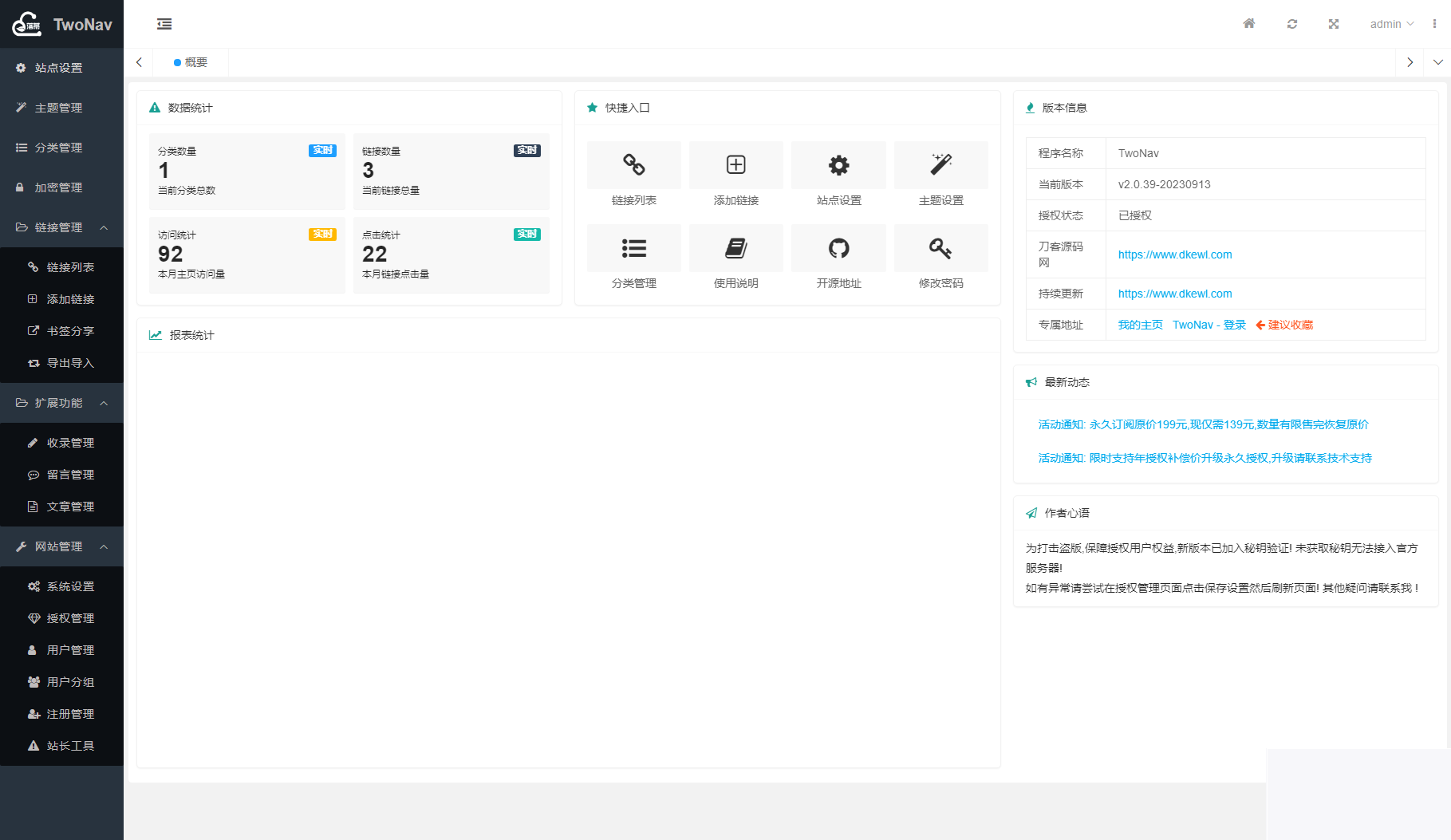Open the 添加链接 quick entry tile
Screen dimensions: 1451x840
click(x=735, y=166)
